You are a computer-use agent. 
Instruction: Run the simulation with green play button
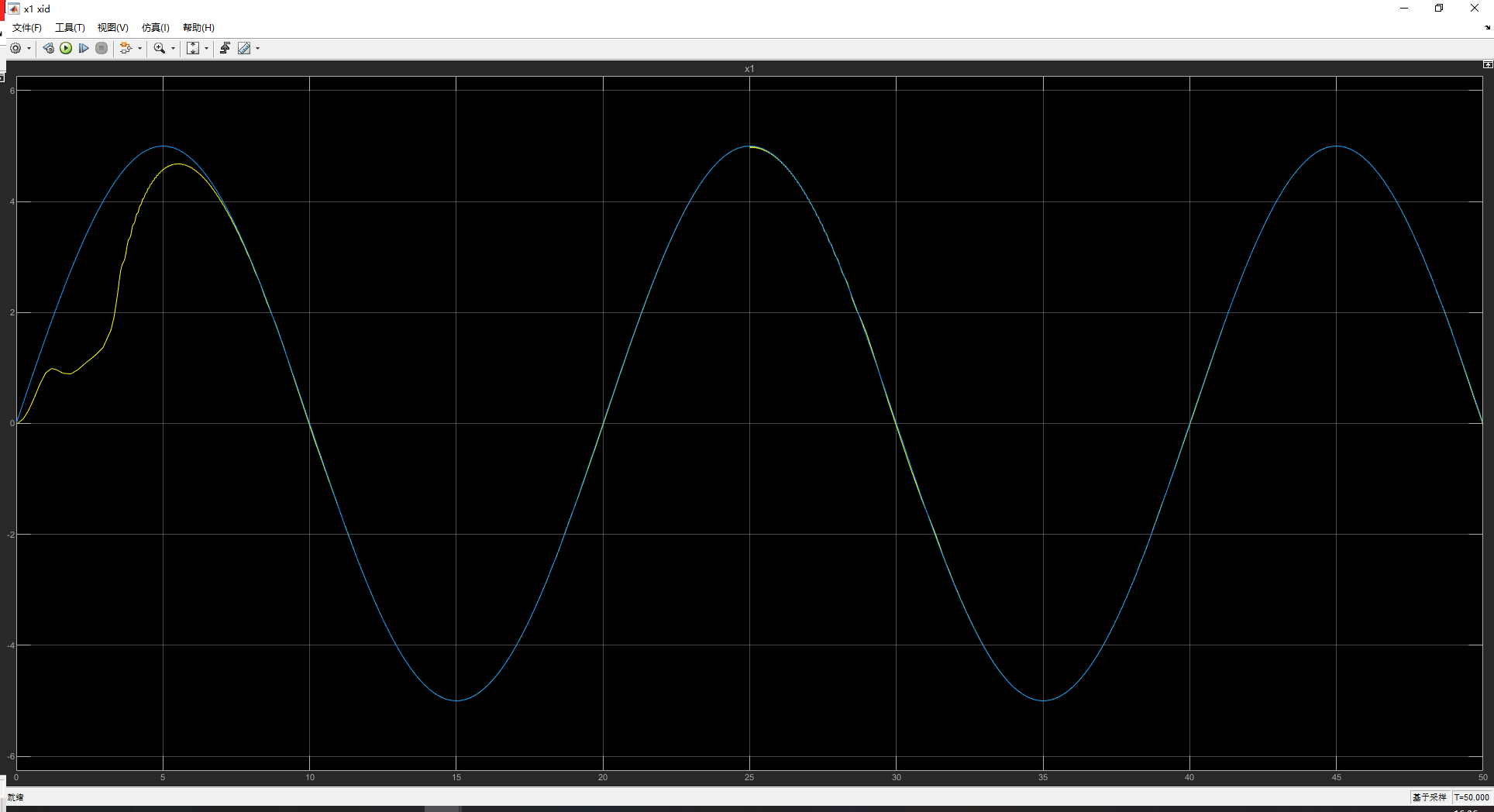pyautogui.click(x=66, y=48)
